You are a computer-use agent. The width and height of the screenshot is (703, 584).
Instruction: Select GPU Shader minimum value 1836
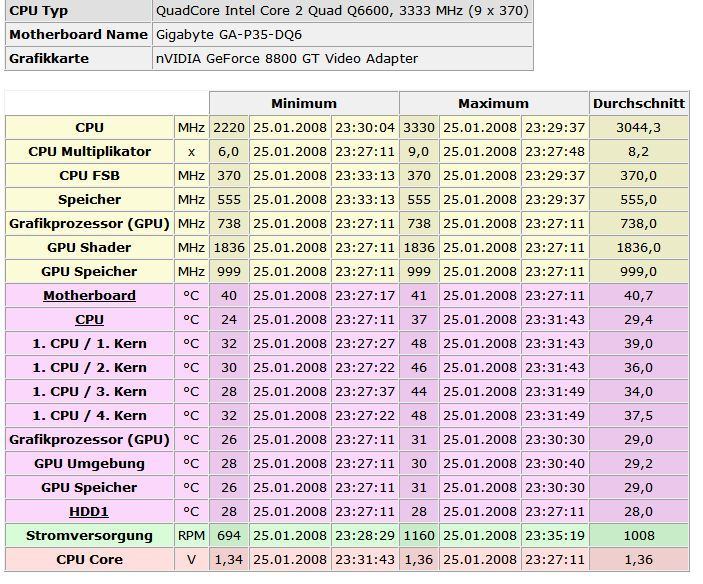point(229,247)
